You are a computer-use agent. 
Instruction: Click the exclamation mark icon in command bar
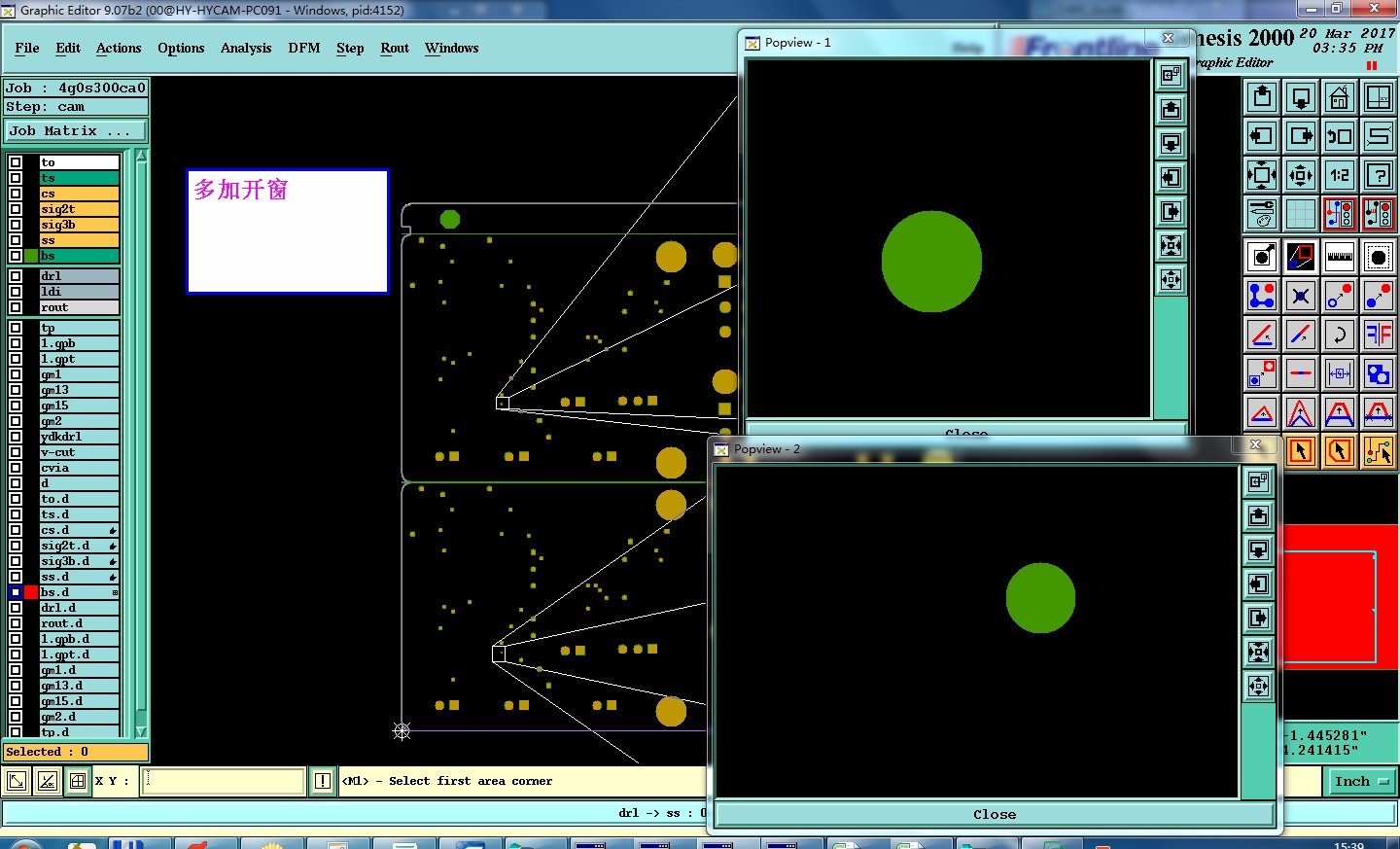(323, 781)
